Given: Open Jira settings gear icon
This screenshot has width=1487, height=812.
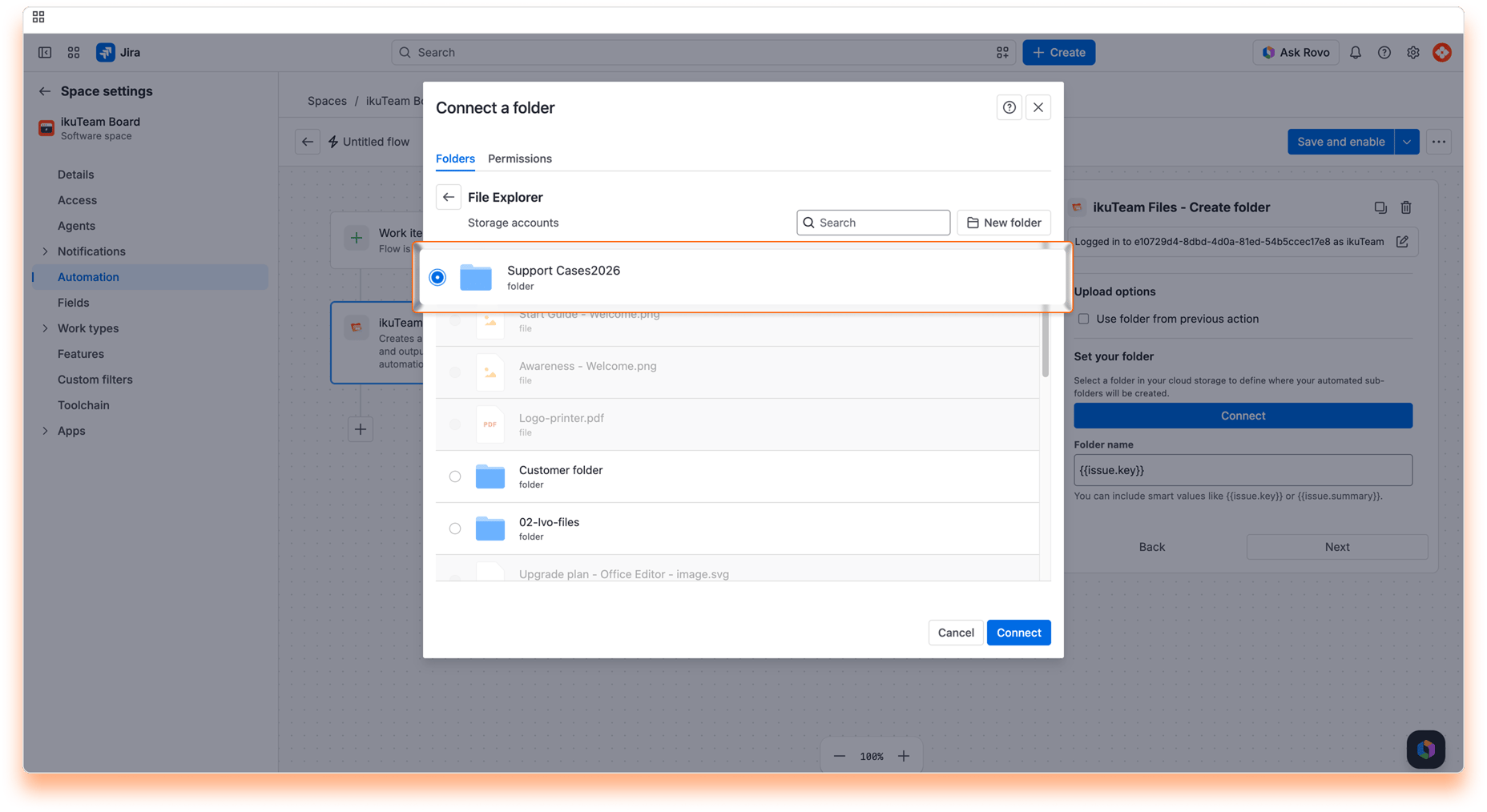Looking at the screenshot, I should pyautogui.click(x=1413, y=53).
